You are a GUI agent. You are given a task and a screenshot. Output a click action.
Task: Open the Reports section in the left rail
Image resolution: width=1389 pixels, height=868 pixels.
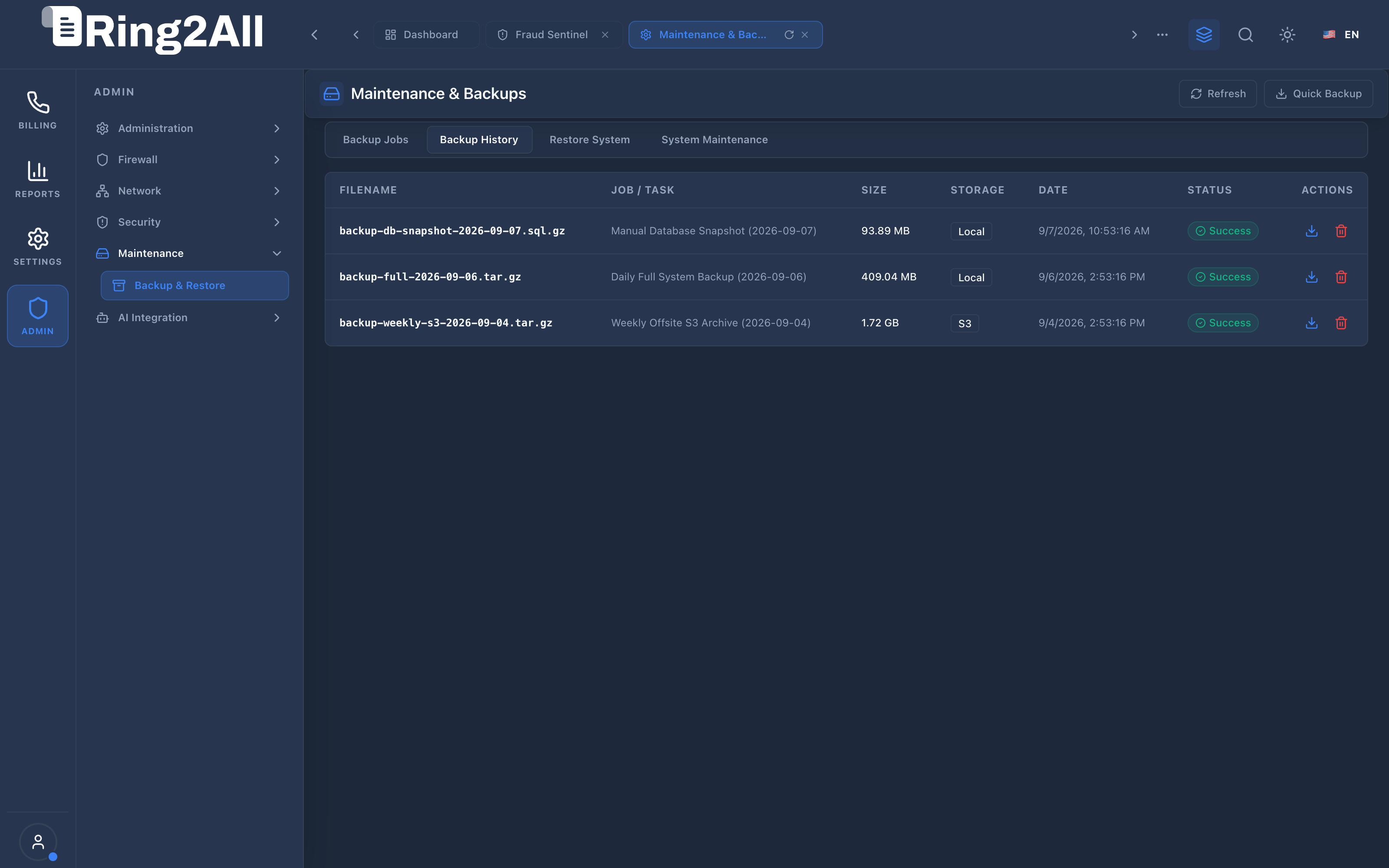click(x=38, y=179)
